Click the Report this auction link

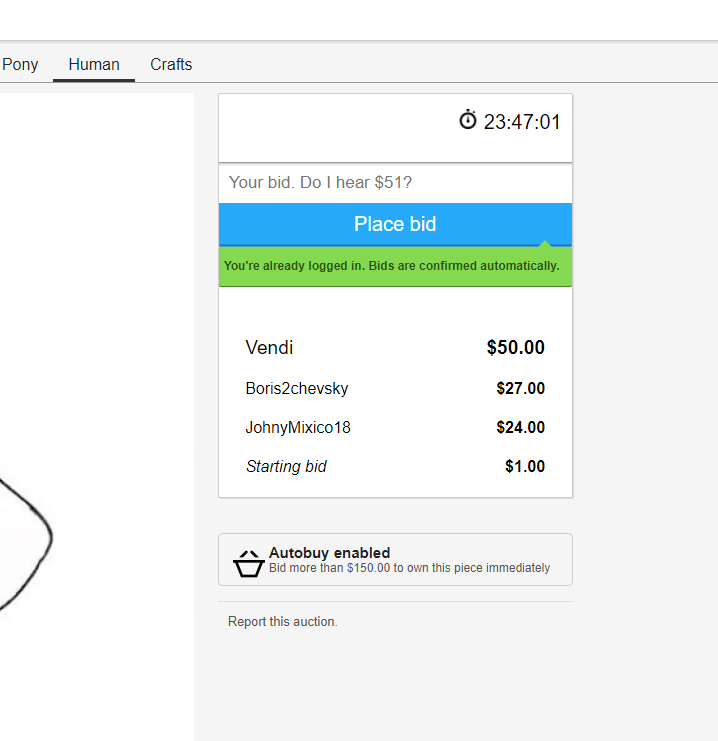[283, 622]
